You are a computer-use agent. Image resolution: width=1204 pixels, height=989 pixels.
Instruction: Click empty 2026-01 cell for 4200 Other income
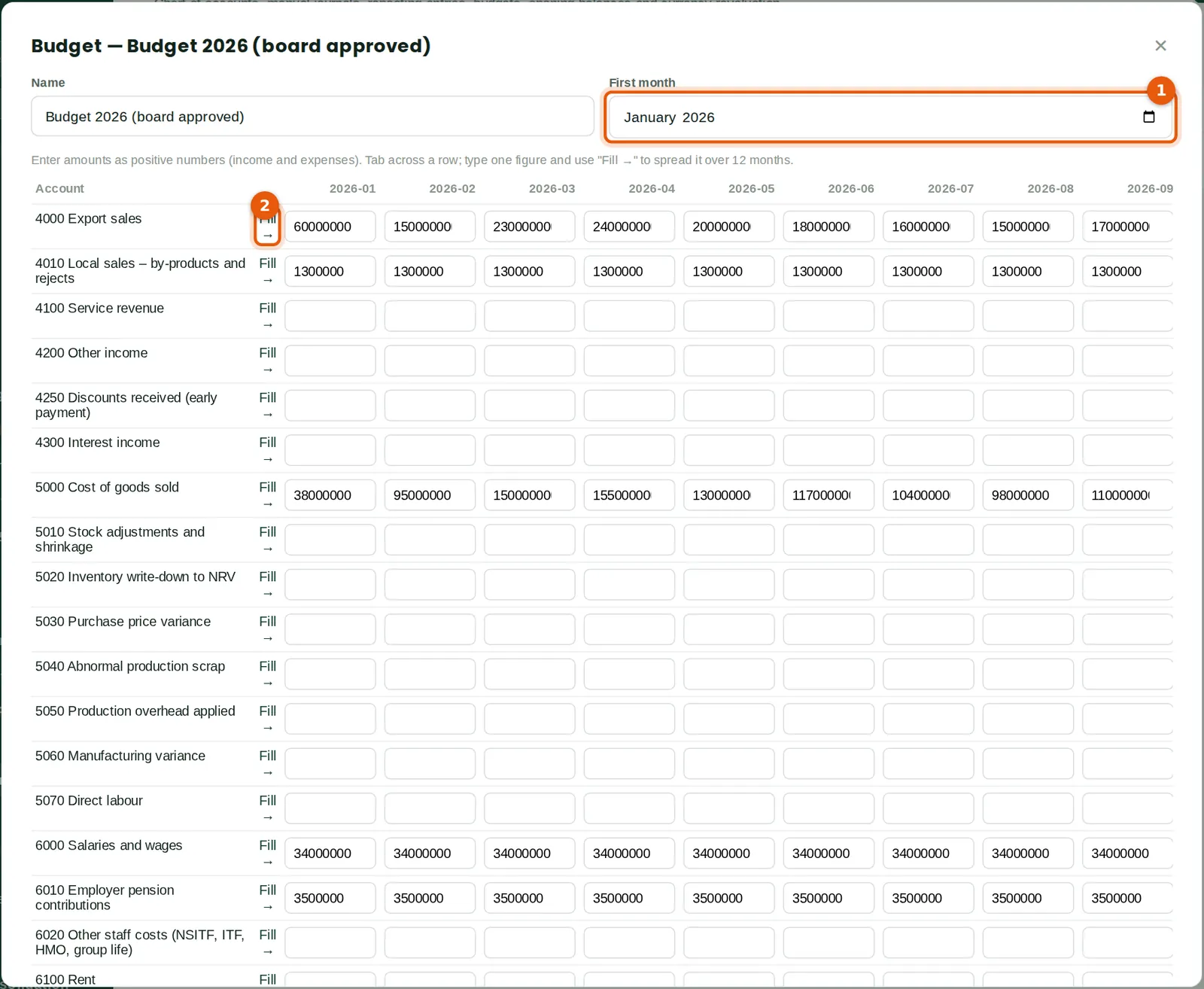pos(330,361)
